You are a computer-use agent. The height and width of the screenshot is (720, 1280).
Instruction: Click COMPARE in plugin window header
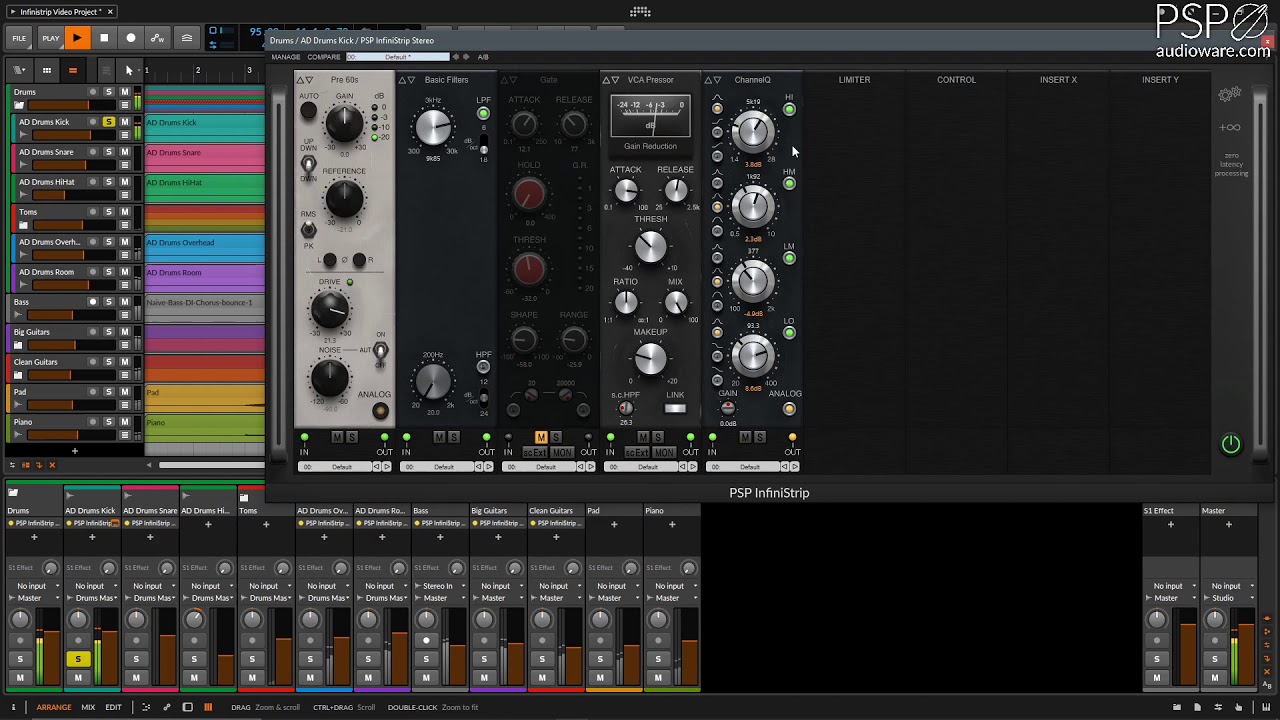coord(324,57)
